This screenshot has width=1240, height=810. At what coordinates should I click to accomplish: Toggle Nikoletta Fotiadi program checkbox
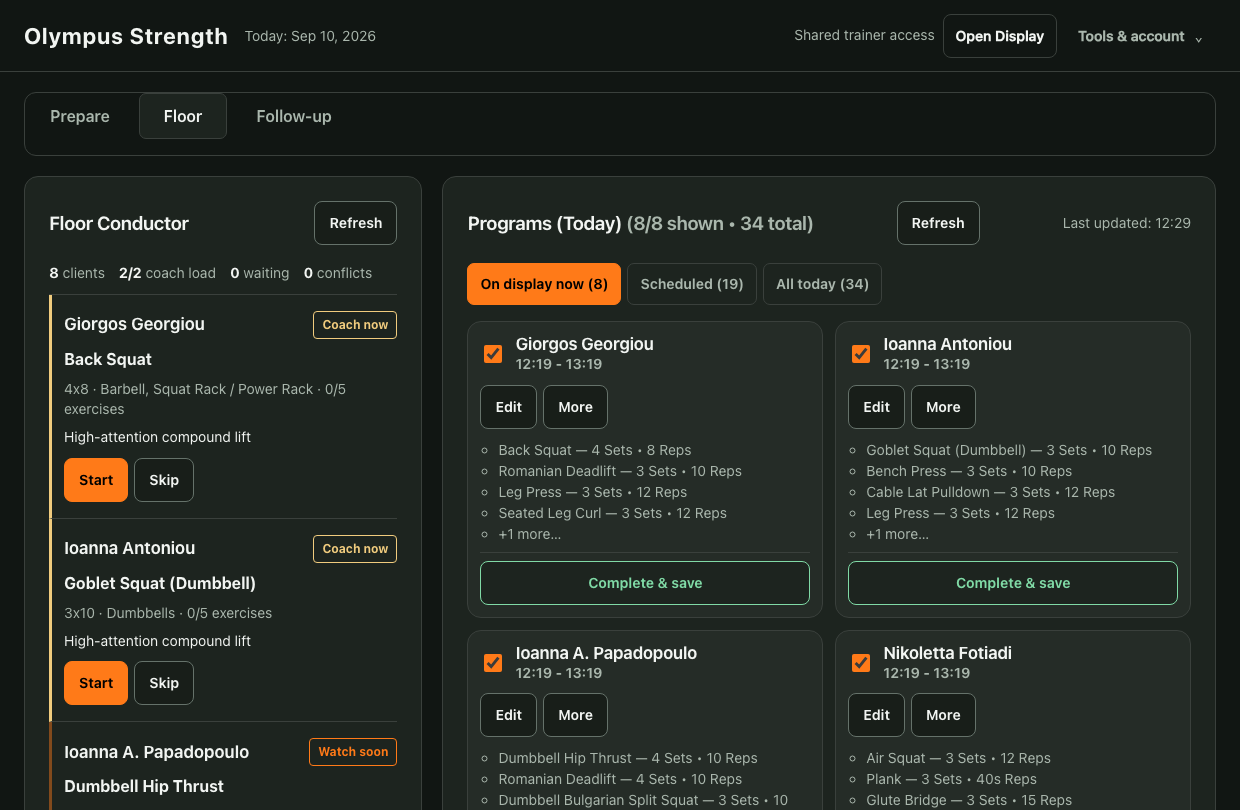pyautogui.click(x=861, y=662)
